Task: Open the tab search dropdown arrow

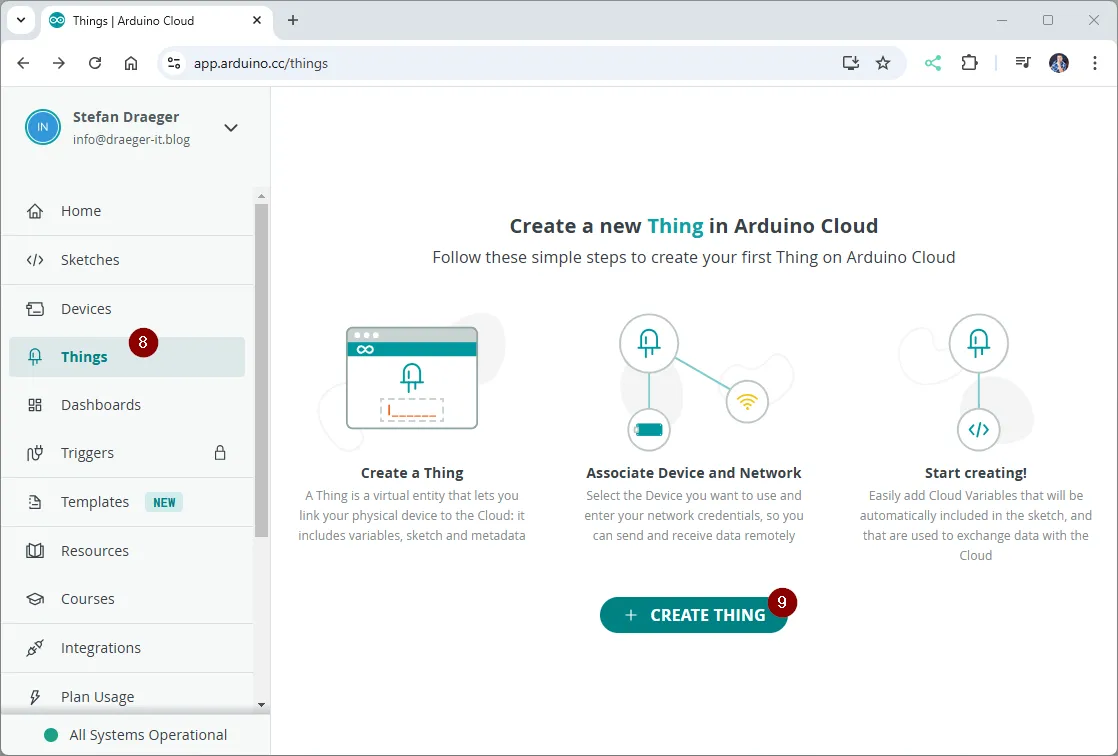Action: click(20, 20)
